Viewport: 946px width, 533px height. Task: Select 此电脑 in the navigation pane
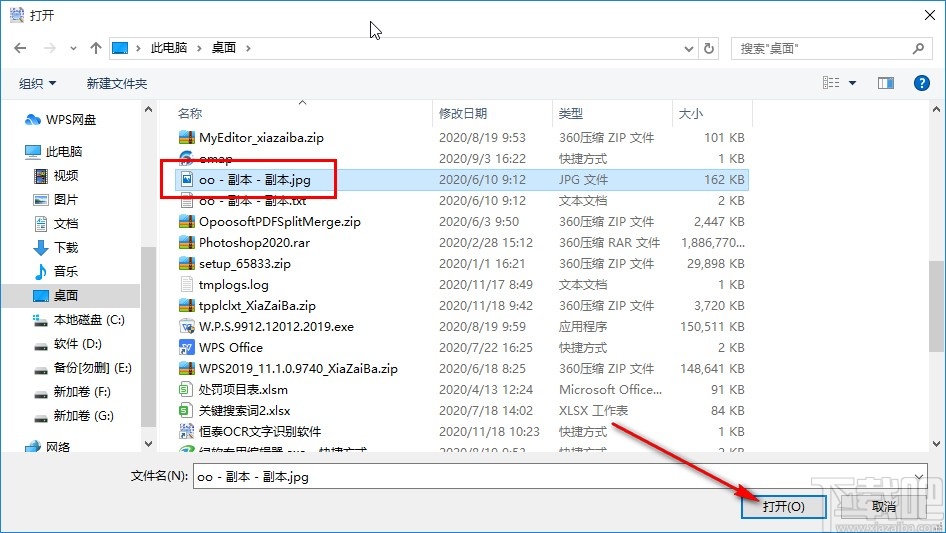pos(53,152)
